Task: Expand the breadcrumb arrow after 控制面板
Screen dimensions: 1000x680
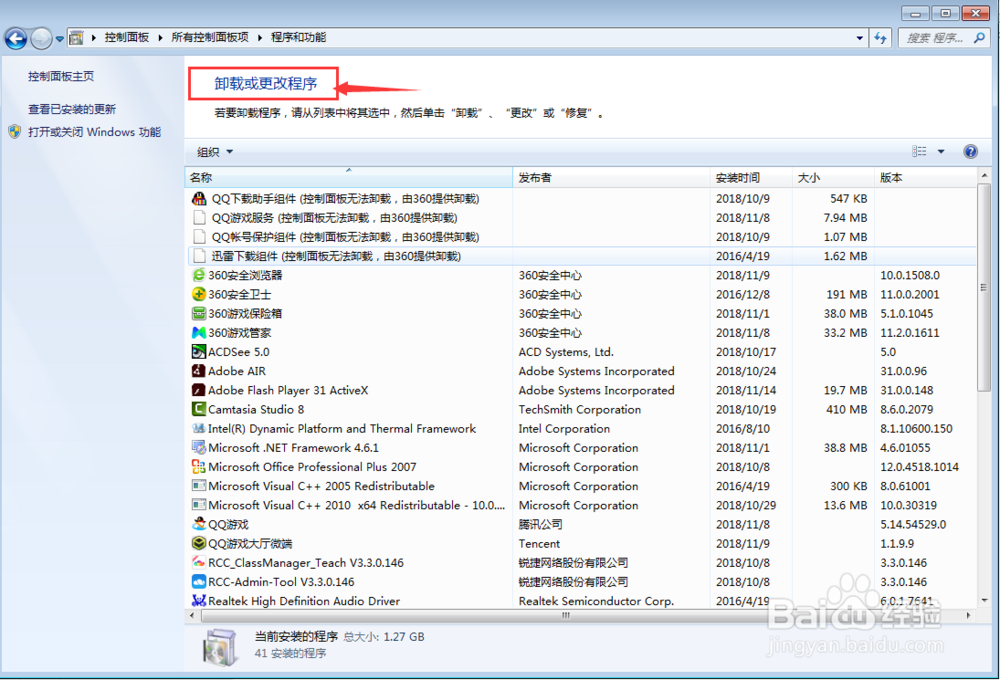Action: (x=159, y=38)
